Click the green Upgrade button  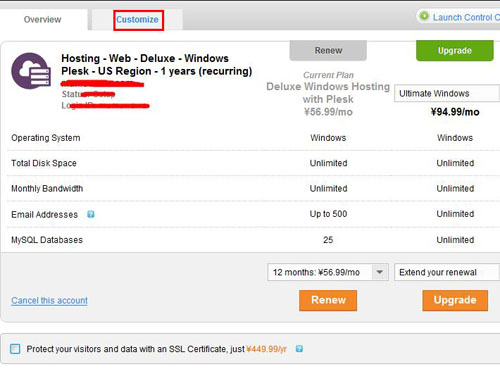point(455,50)
